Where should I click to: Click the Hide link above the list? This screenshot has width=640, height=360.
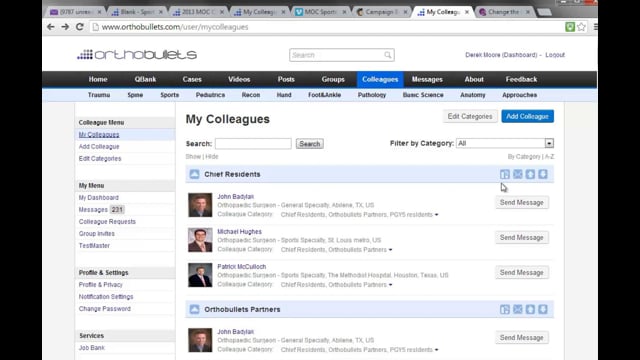pos(212,157)
